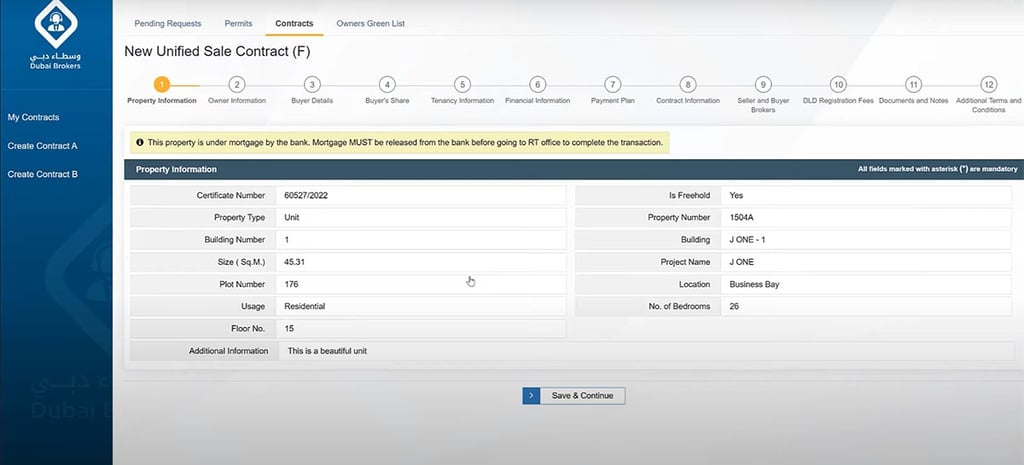Click the Floor No. value 15
Viewport: 1024px width, 465px height.
[x=289, y=329]
